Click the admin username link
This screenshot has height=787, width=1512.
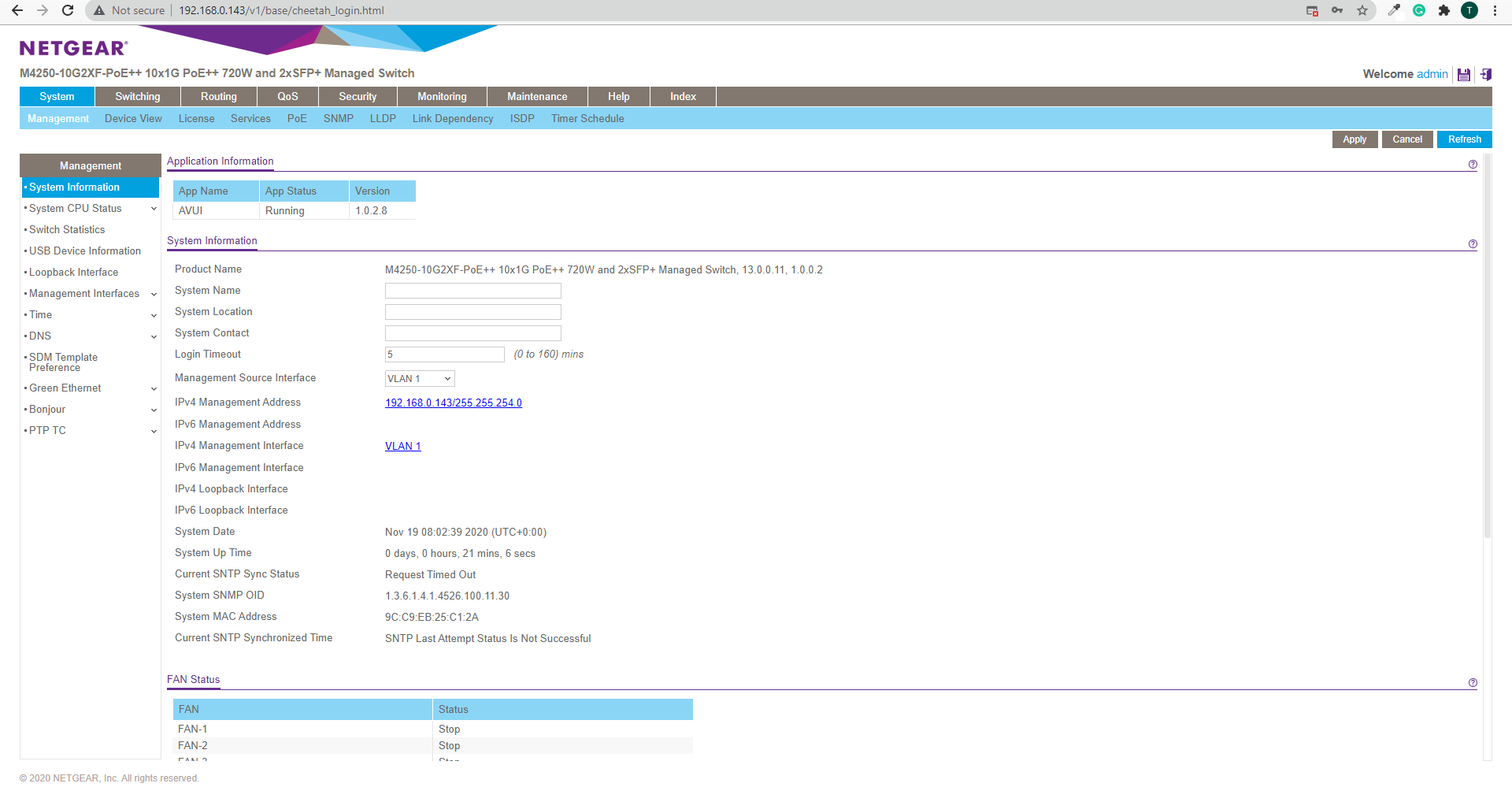pyautogui.click(x=1432, y=74)
